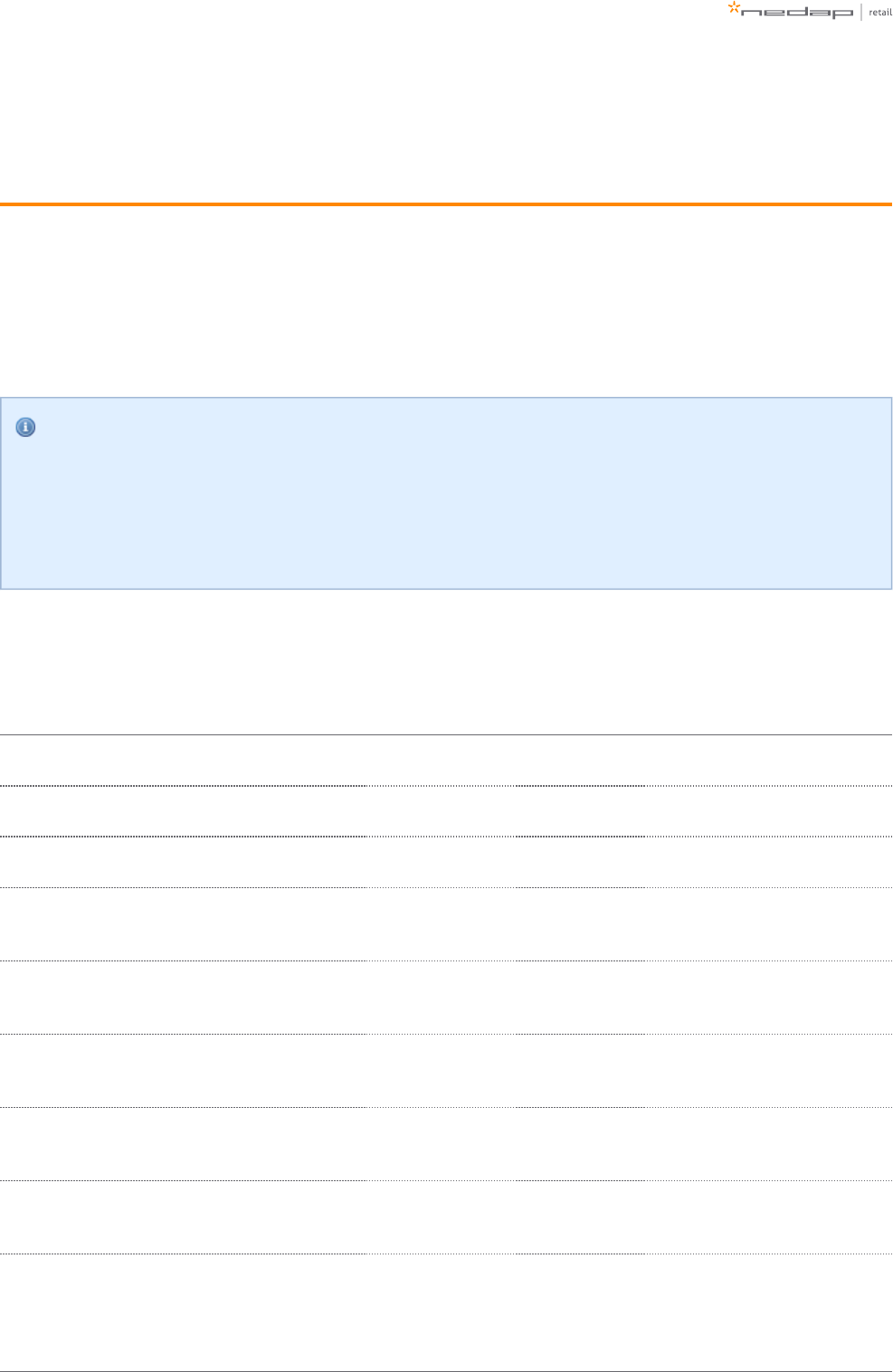Select the first row below table header
This screenshot has height=1372, width=893.
[x=446, y=811]
